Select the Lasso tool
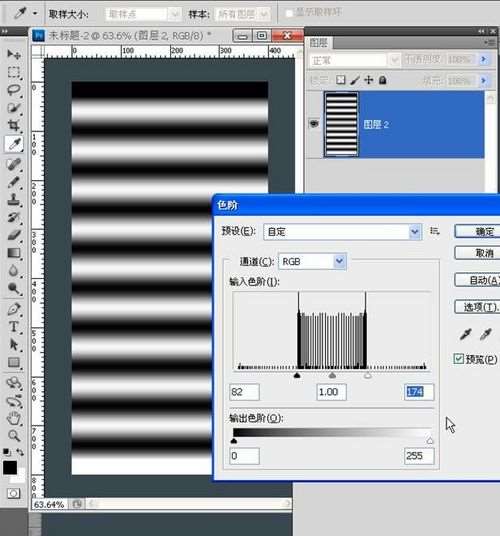 [14, 90]
